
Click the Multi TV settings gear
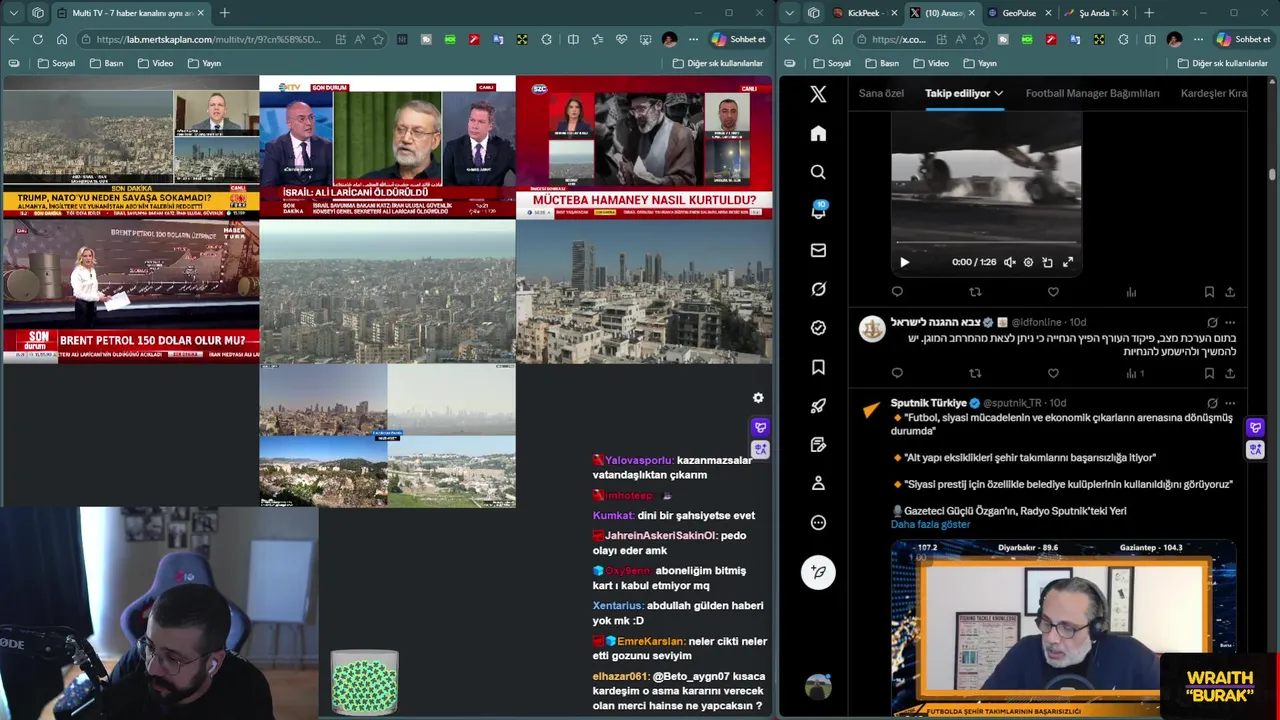(758, 398)
